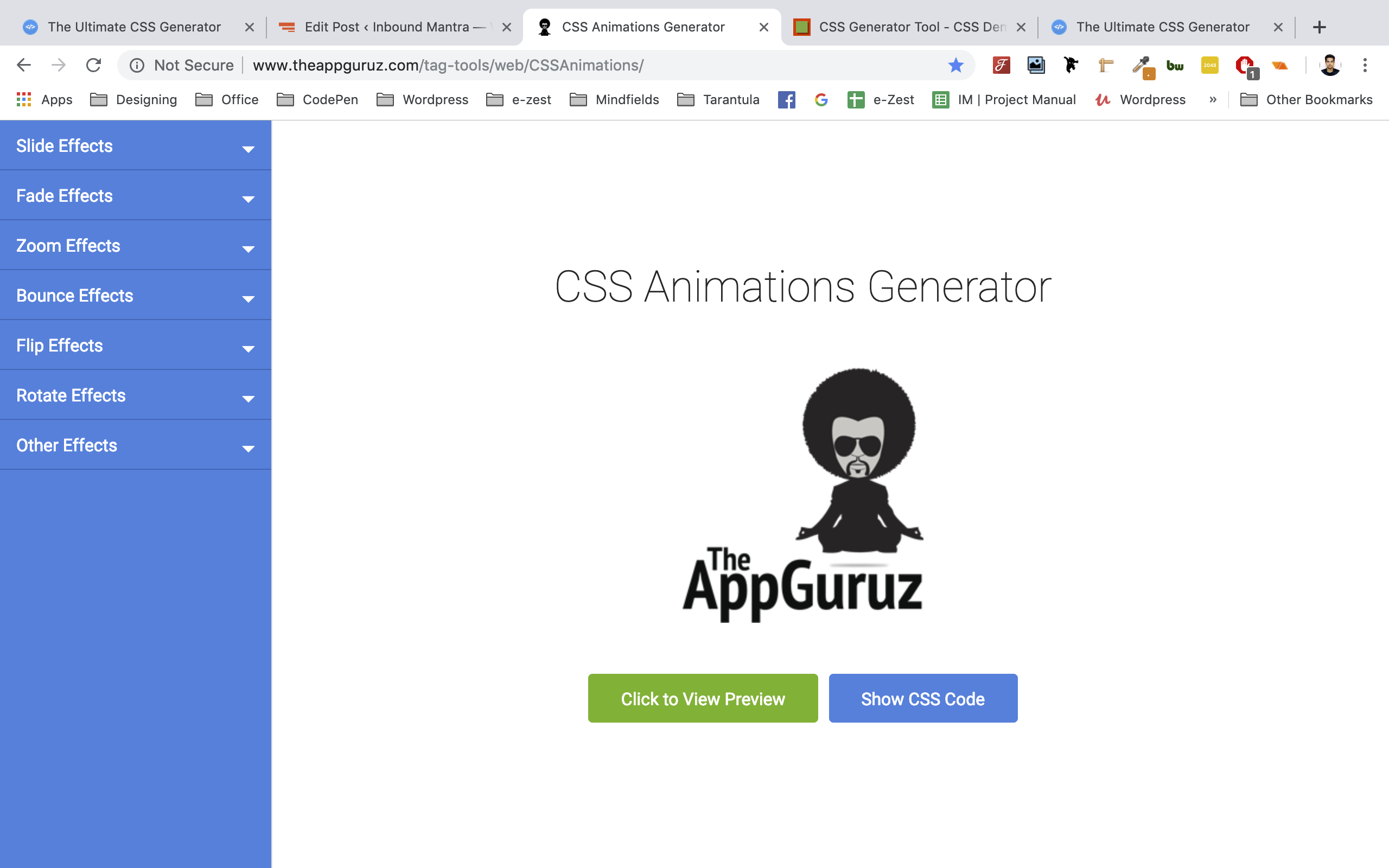Open the Other Bookmarks folder
The height and width of the screenshot is (868, 1389).
1307,100
